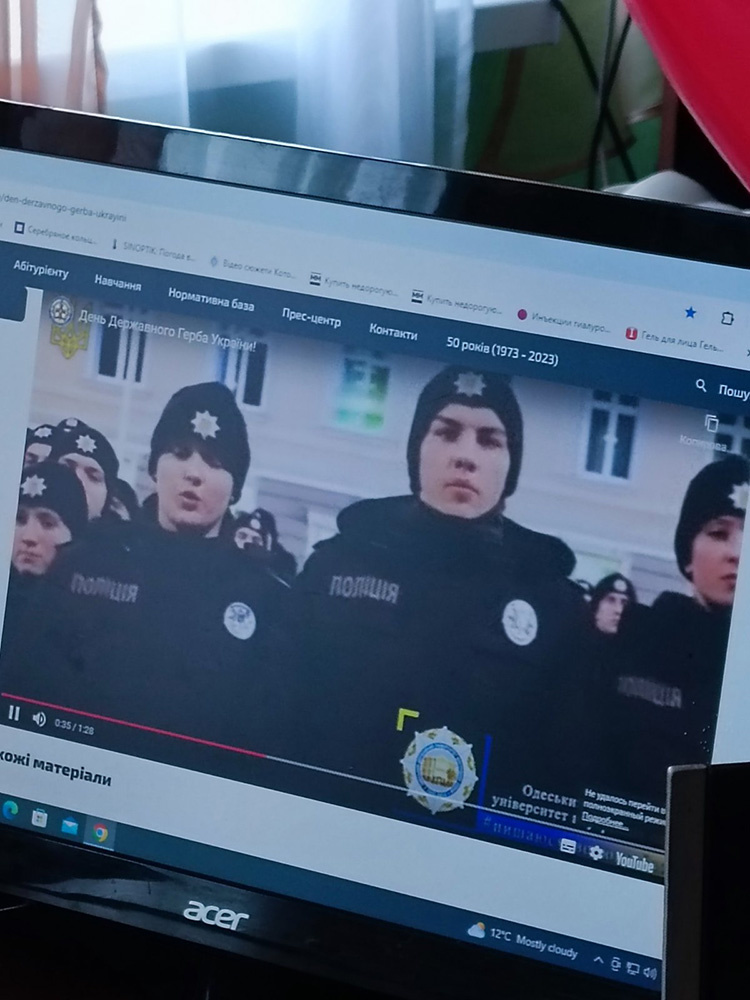Mute the video with the speaker icon
The width and height of the screenshot is (750, 1000).
[39, 717]
